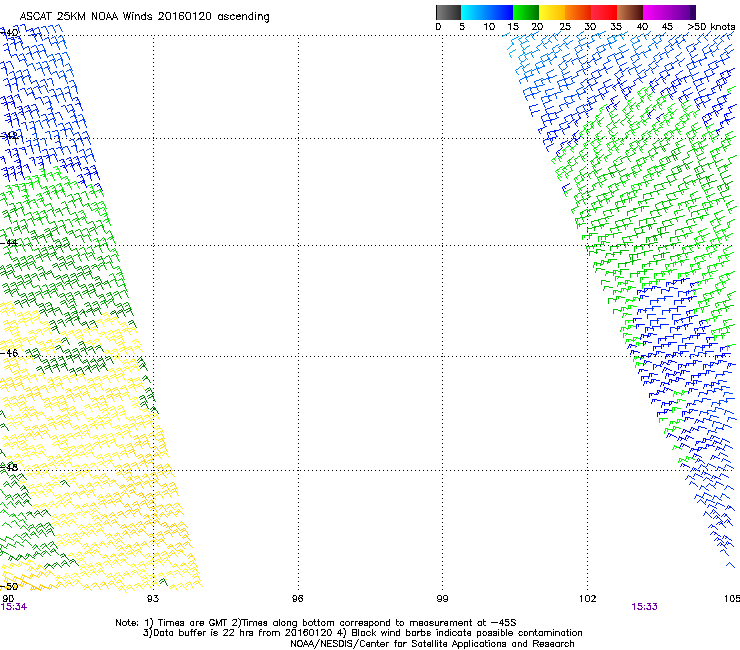
Task: Click the purple time stamp '15:33'
Action: 644,607
